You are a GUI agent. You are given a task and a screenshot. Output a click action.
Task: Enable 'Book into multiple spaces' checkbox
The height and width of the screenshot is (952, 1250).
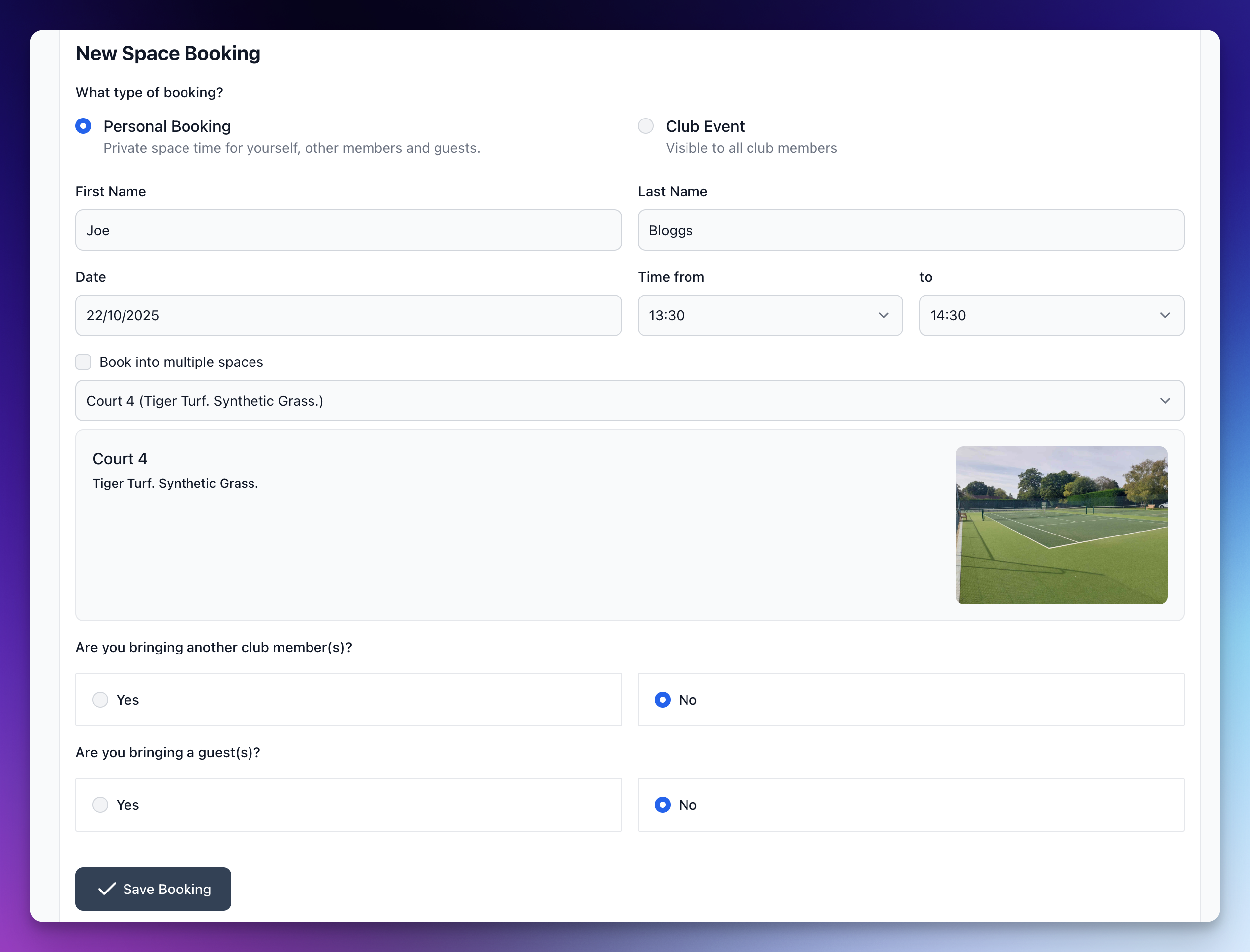point(83,361)
